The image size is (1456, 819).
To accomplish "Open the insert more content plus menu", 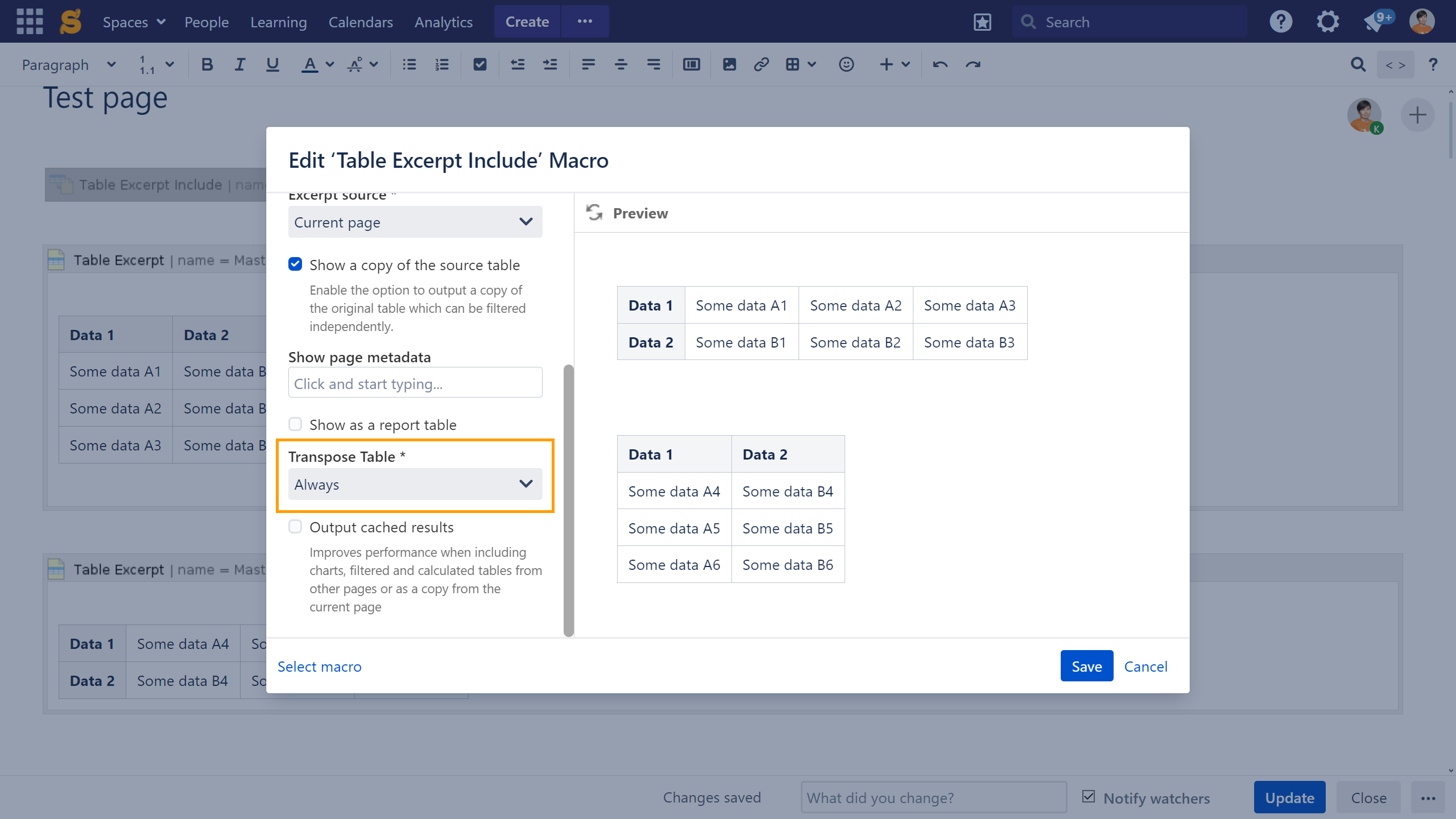I will point(895,64).
